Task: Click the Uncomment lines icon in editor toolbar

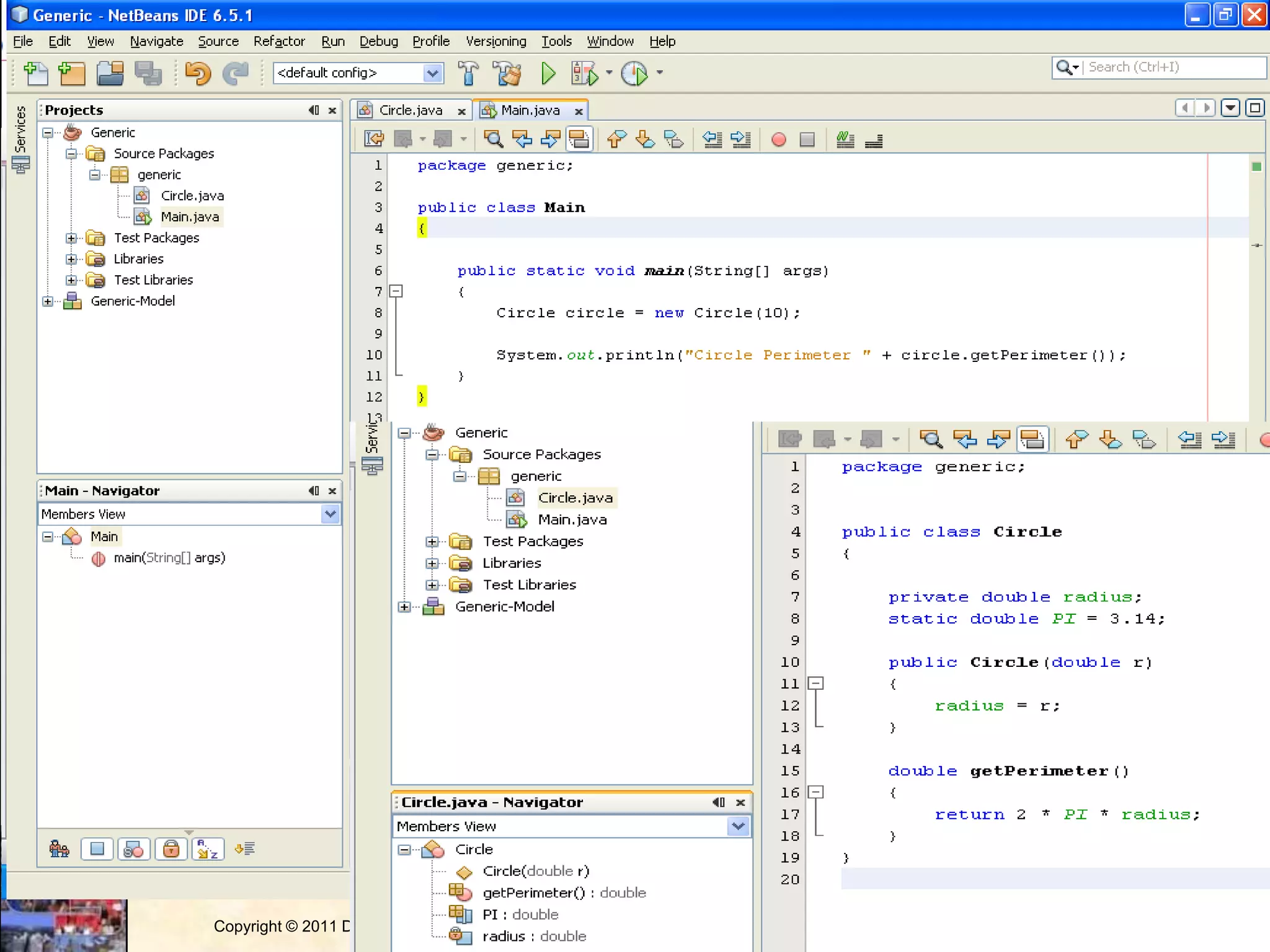Action: (x=874, y=141)
